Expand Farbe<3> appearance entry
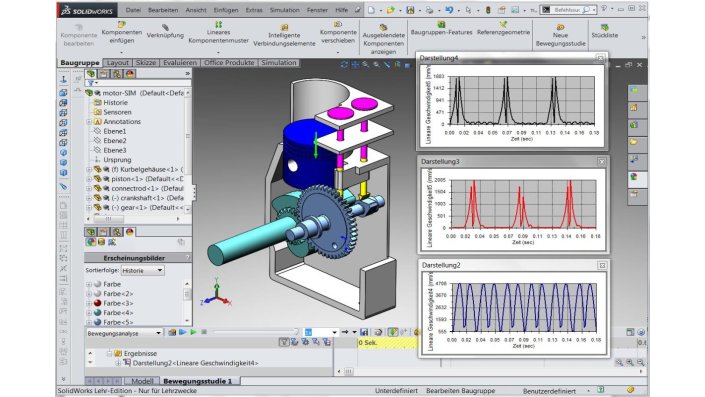 (89, 303)
